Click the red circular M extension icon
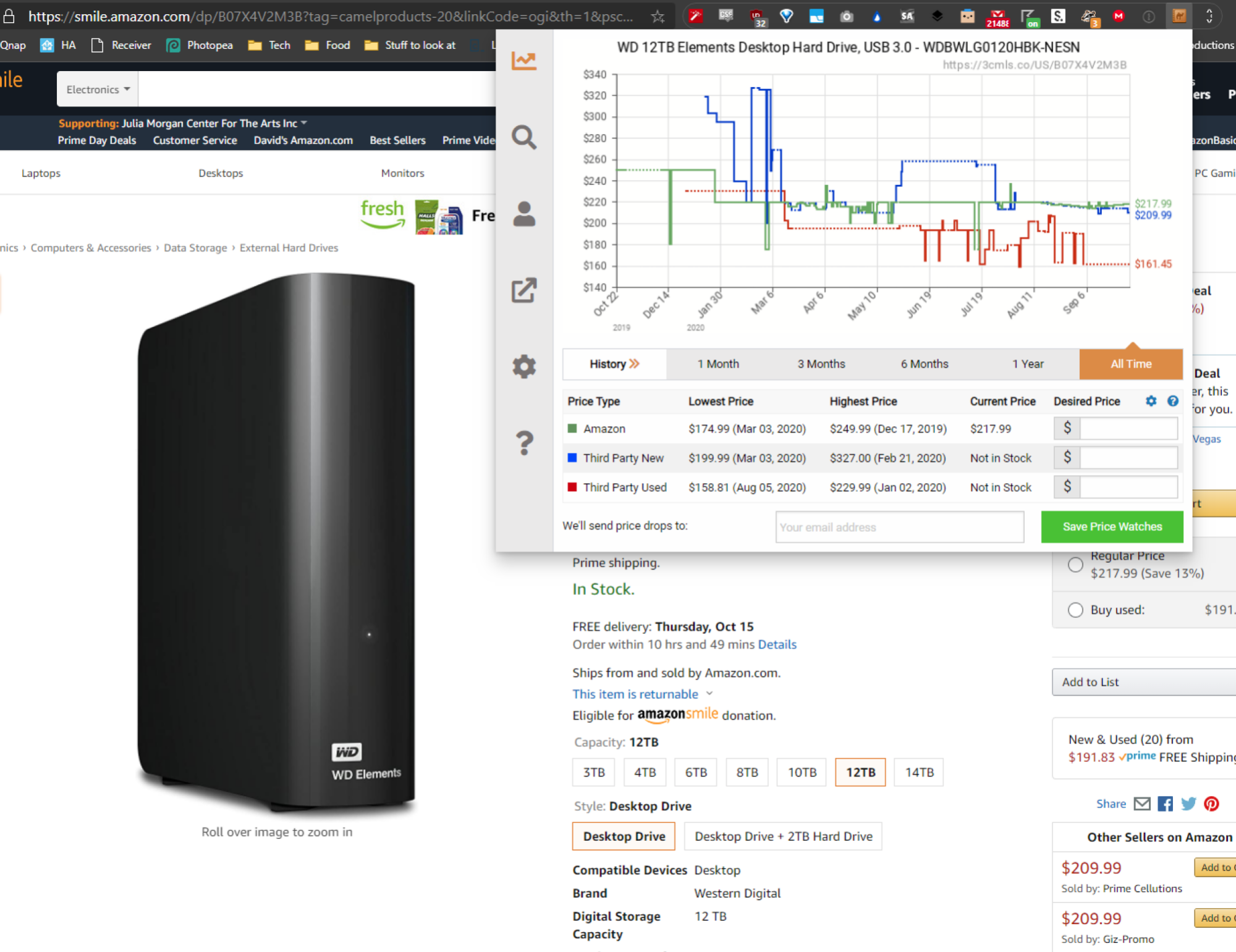1236x952 pixels. 1119,17
